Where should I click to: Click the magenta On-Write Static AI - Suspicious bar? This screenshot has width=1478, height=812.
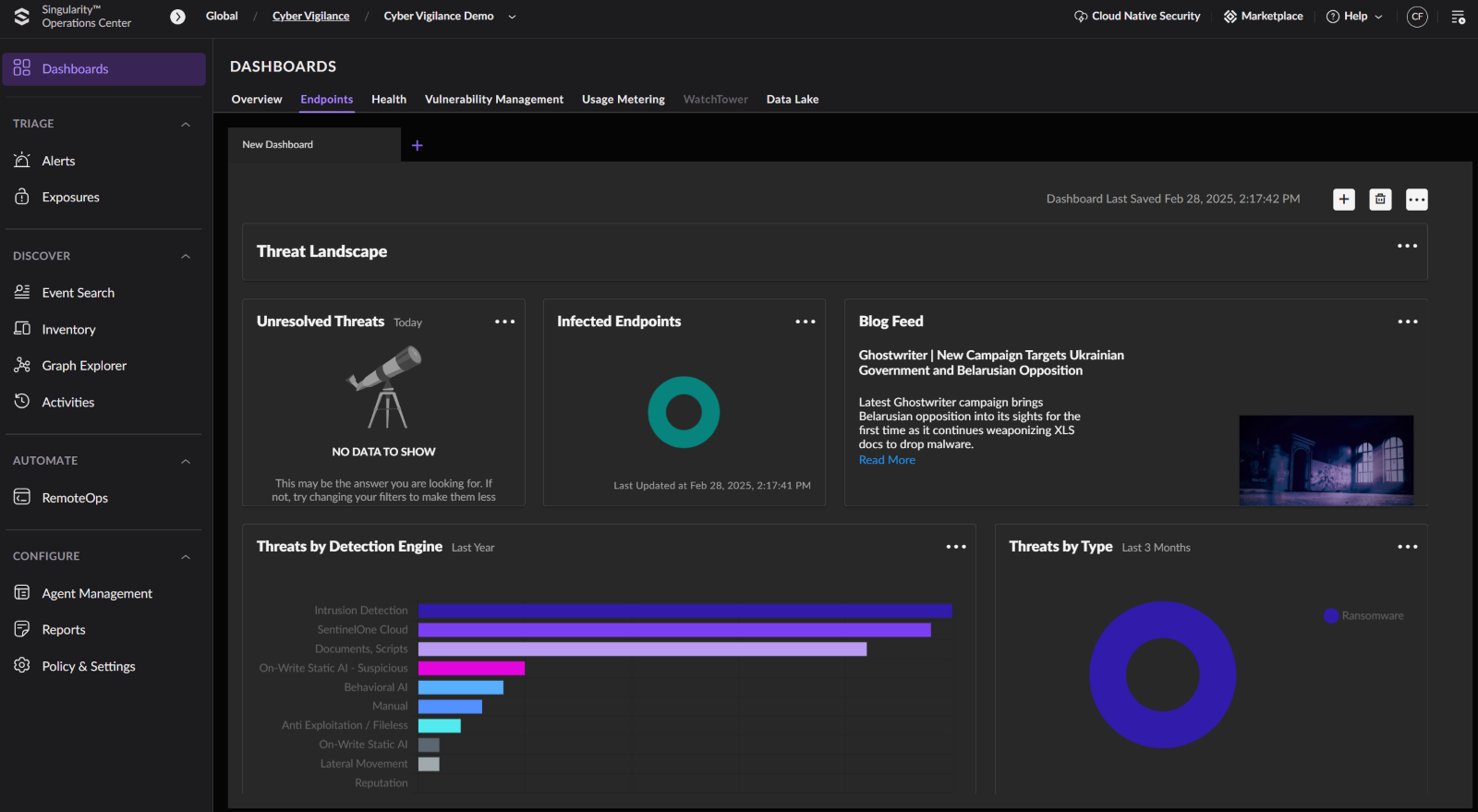coord(471,668)
